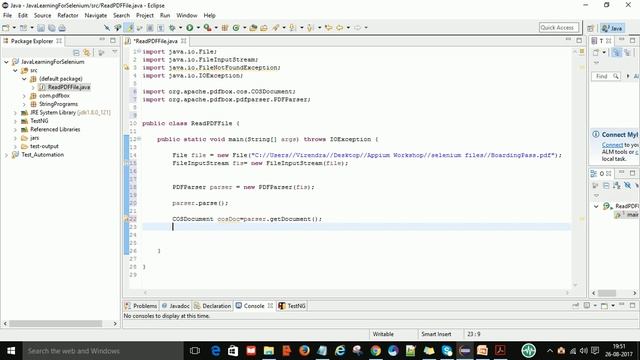Toggle Categorized view in Task List

click(x=617, y=52)
